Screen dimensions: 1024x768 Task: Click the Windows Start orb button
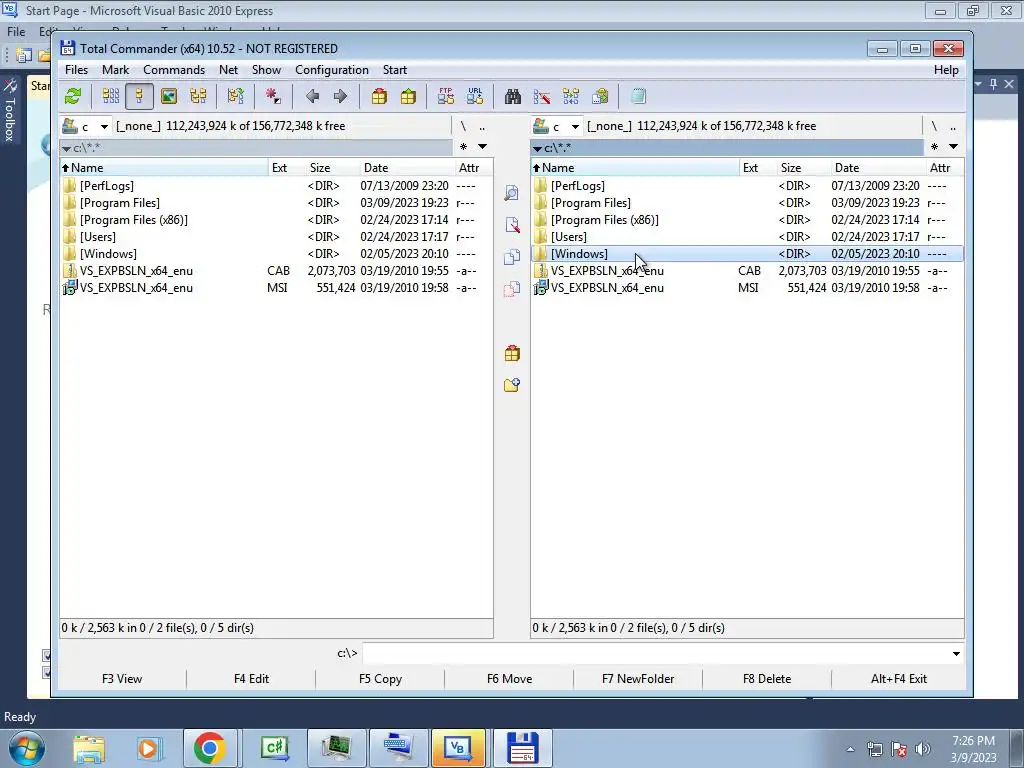pyautogui.click(x=27, y=748)
